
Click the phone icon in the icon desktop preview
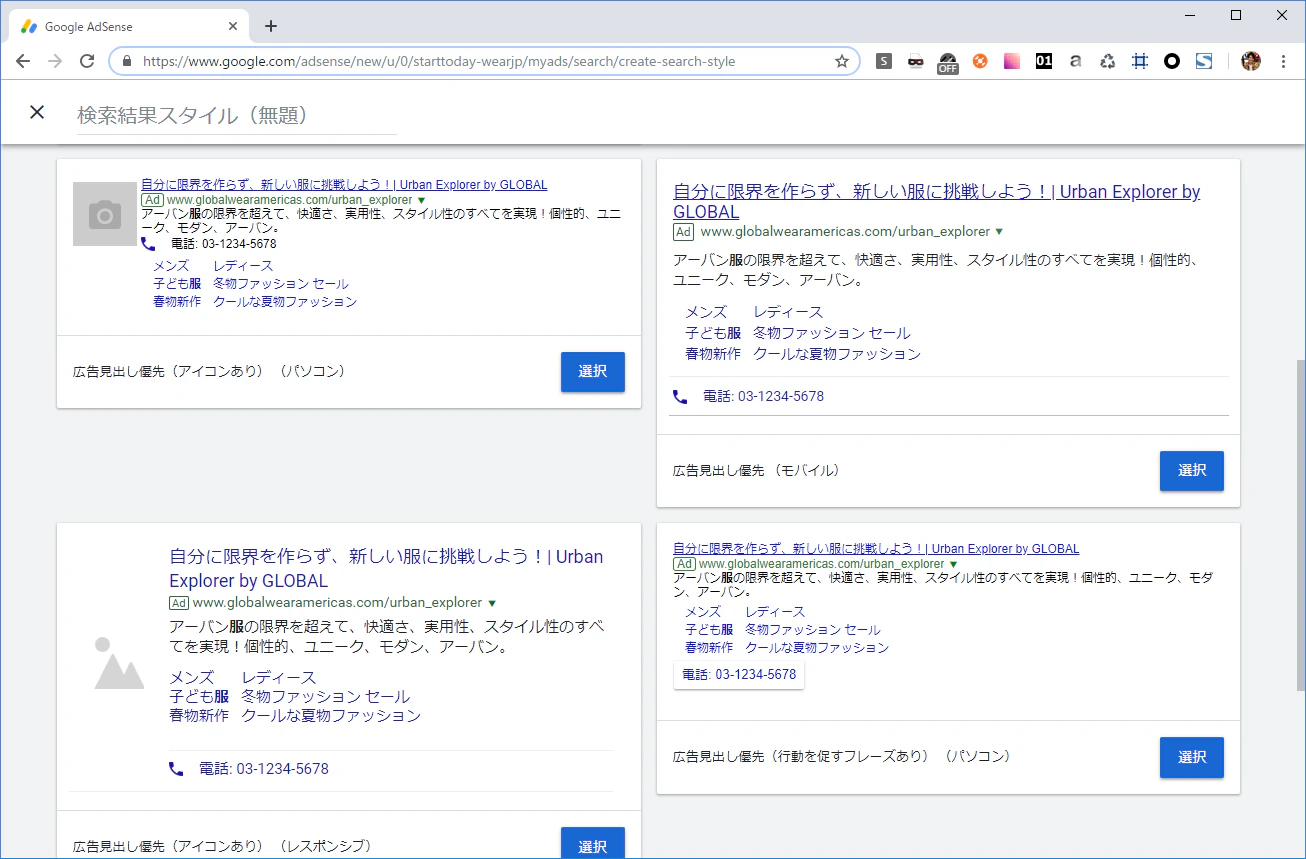click(x=148, y=243)
